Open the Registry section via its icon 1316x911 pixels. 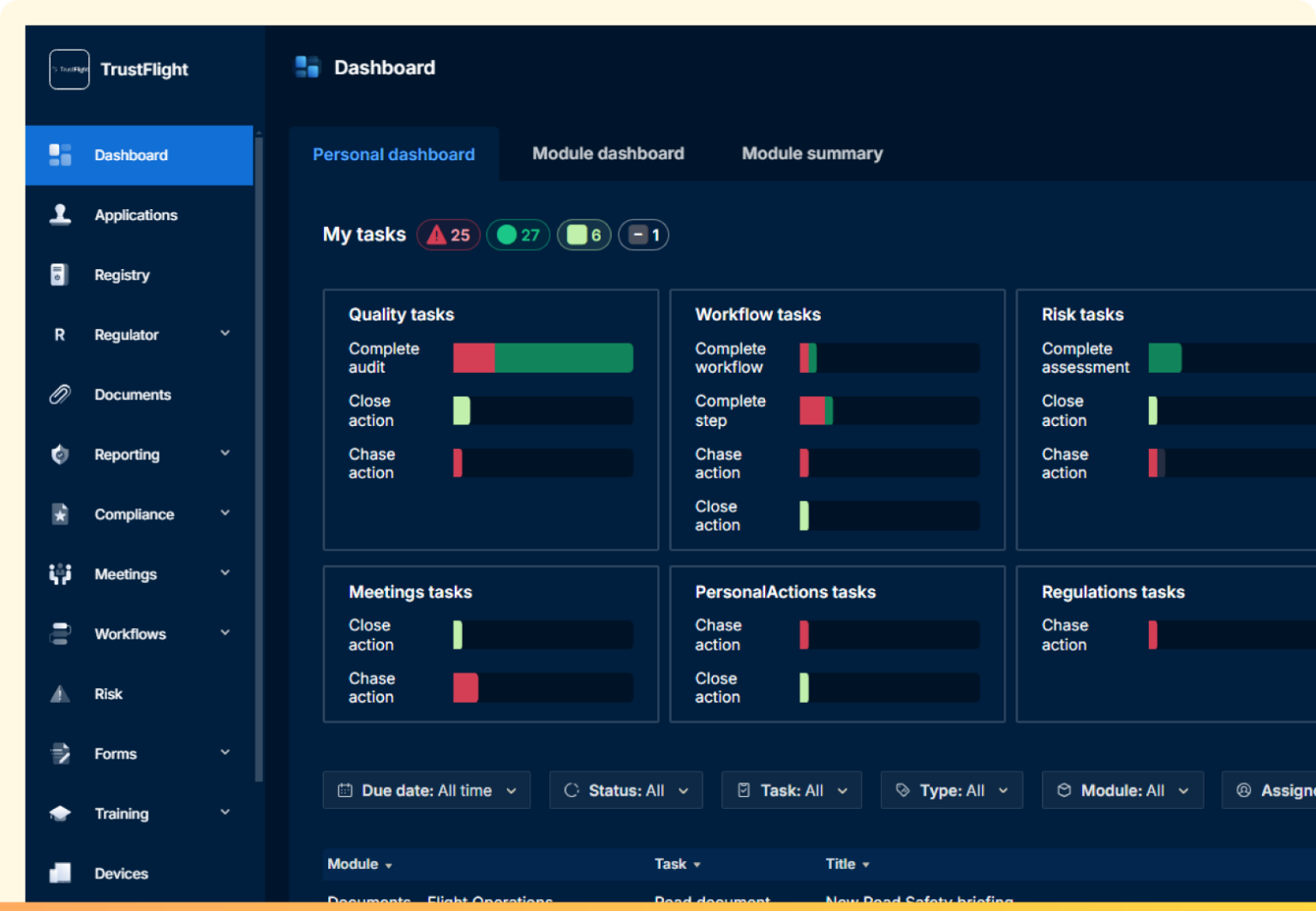[x=59, y=274]
